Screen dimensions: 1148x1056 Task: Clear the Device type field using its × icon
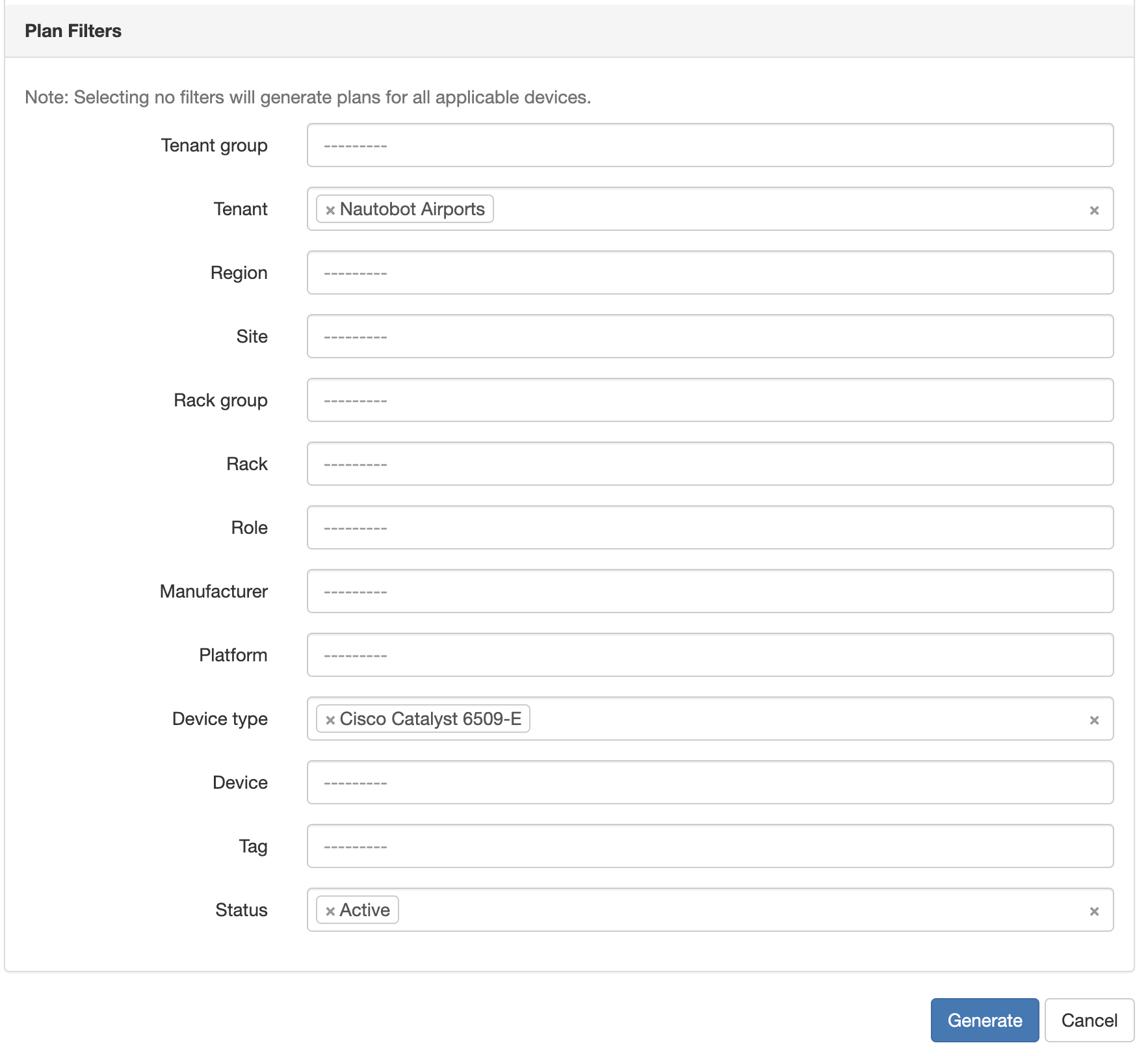tap(1095, 719)
